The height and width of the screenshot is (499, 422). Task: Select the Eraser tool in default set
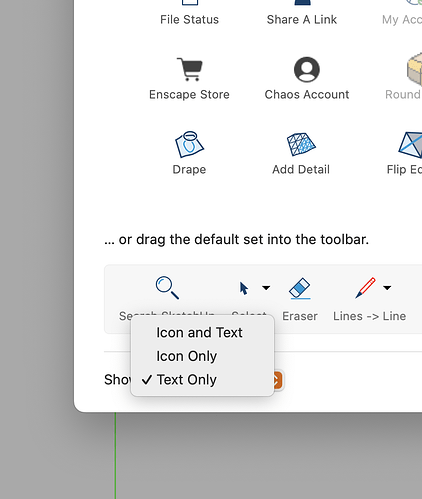300,288
